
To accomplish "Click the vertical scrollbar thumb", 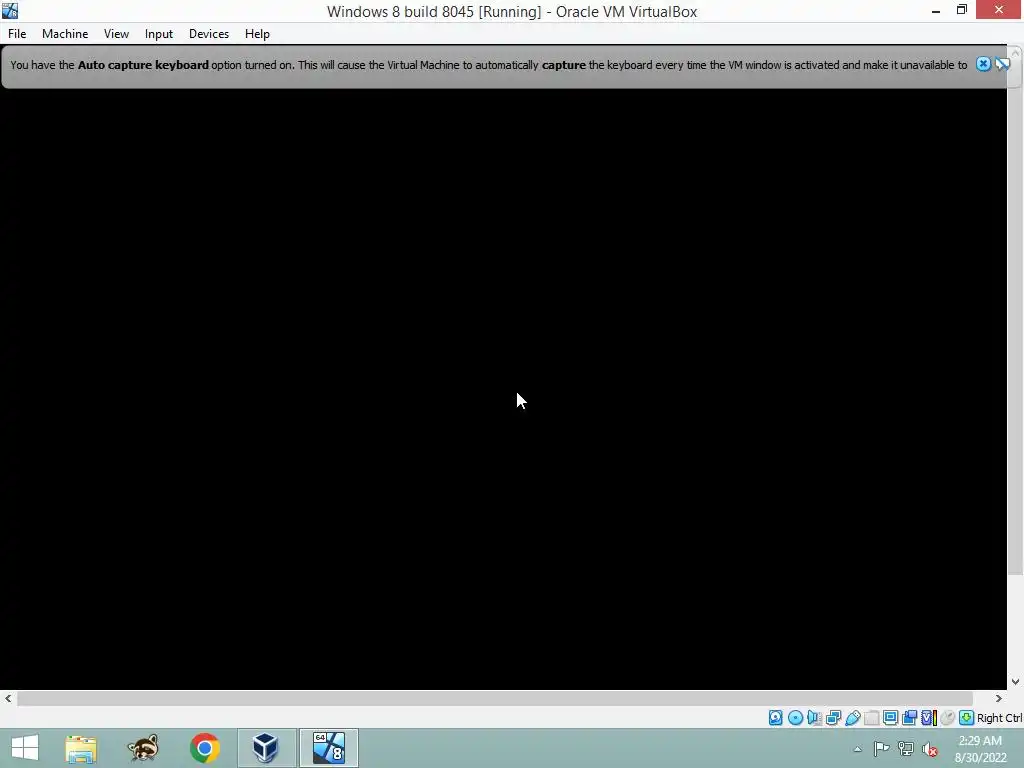I will (x=1016, y=318).
